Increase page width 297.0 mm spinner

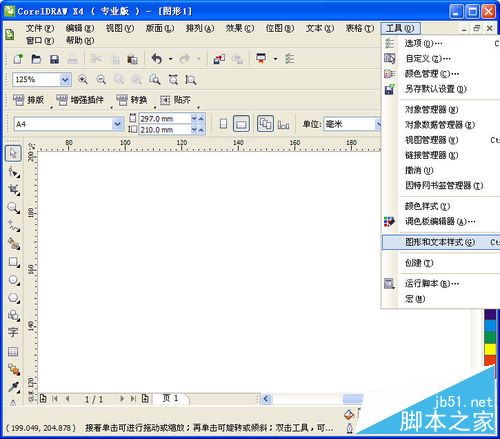[201, 118]
